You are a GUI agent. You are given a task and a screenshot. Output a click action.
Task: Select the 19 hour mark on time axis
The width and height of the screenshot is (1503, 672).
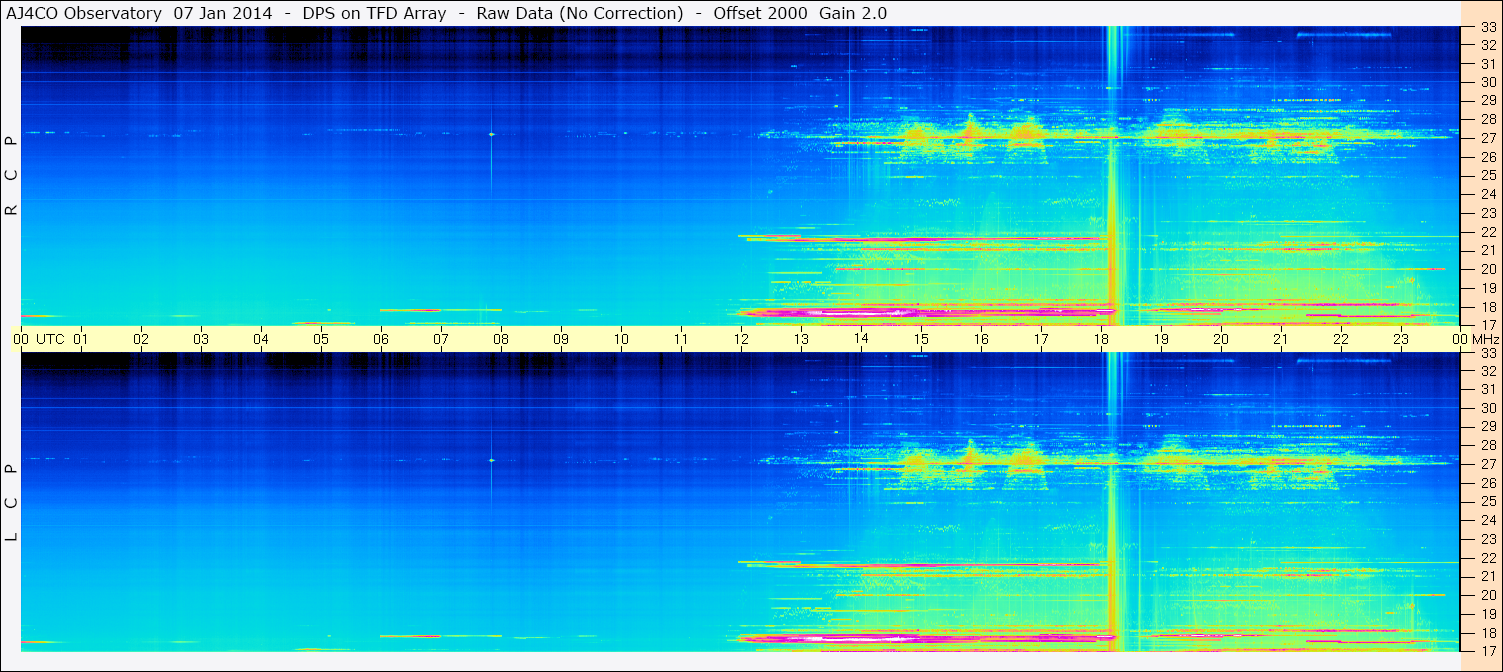1161,339
